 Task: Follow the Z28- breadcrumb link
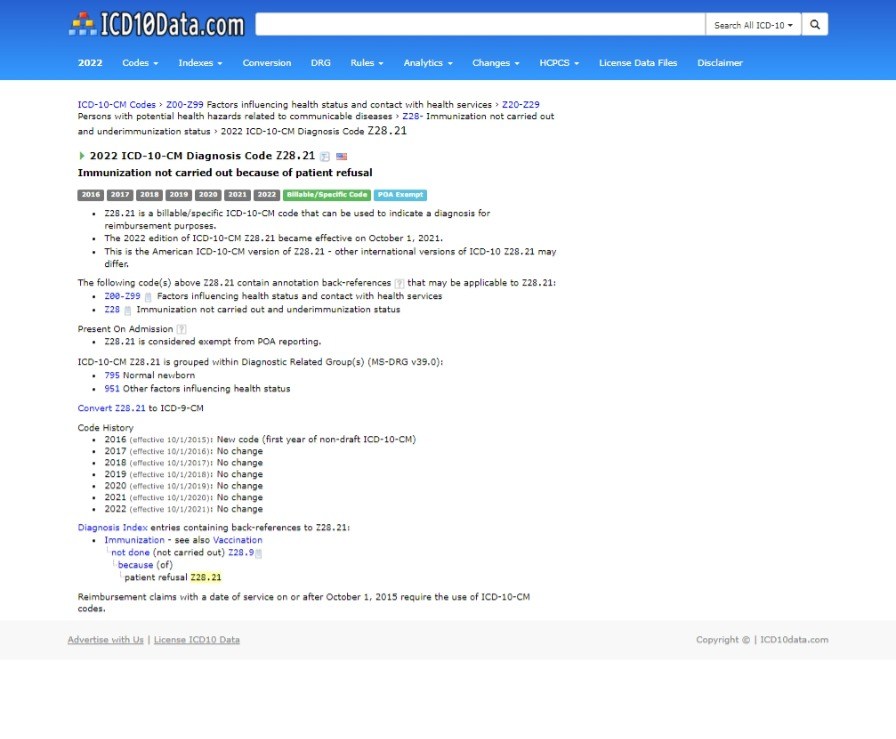[413, 117]
